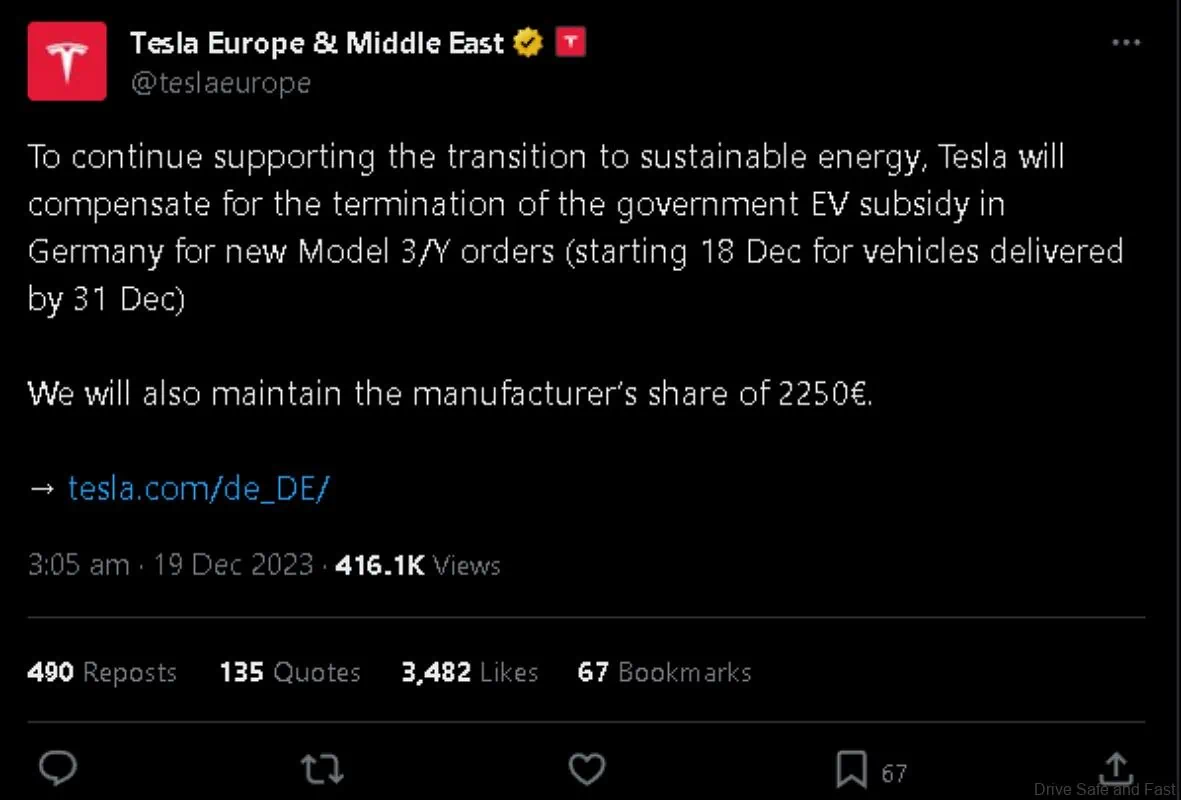View the 135 Quotes list
This screenshot has width=1181, height=800.
[290, 672]
